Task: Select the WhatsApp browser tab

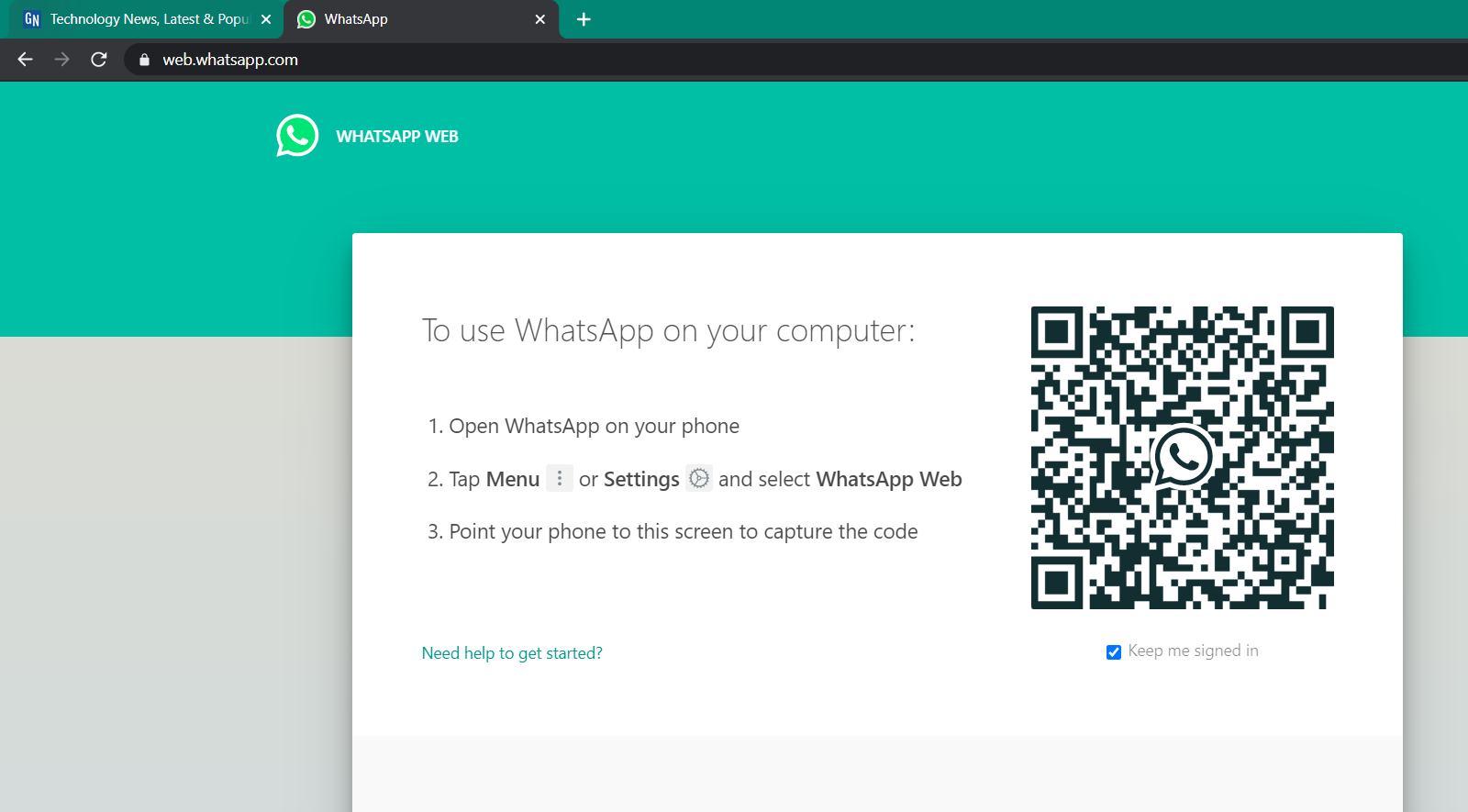Action: pos(422,19)
